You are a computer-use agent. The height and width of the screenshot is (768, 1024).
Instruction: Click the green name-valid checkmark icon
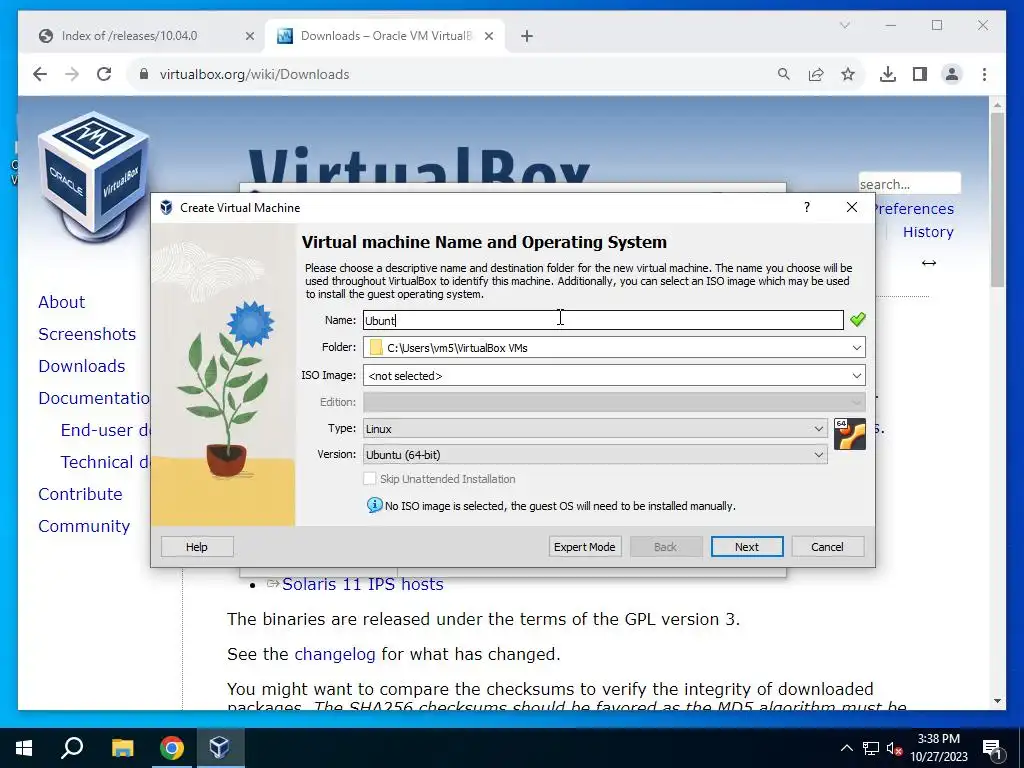coord(857,319)
